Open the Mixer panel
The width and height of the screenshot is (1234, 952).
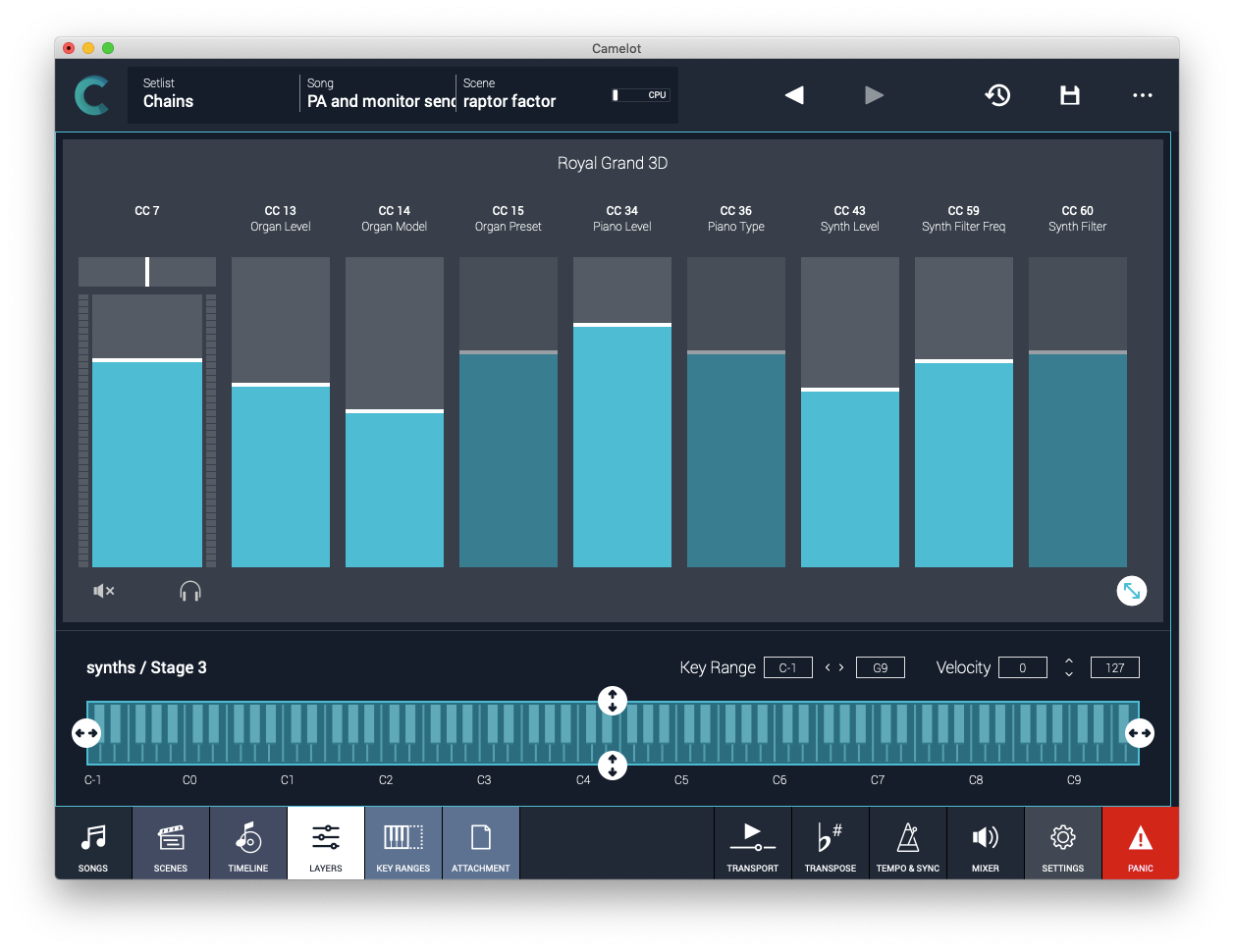tap(986, 843)
